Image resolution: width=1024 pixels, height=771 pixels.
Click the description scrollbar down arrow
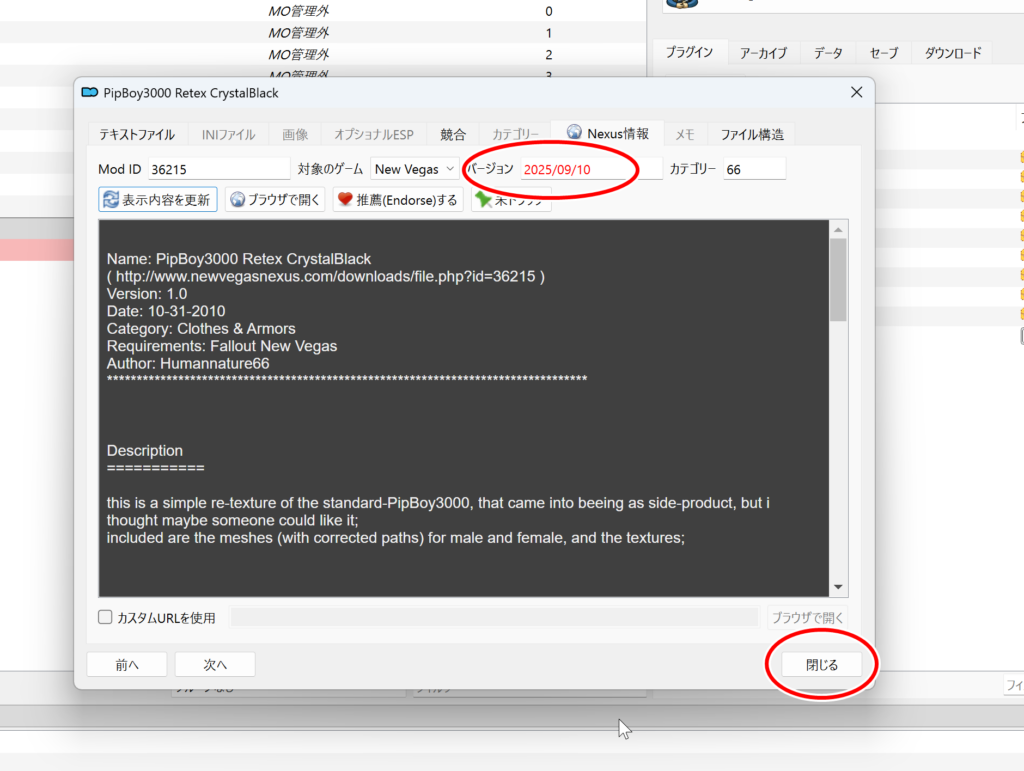coord(839,587)
